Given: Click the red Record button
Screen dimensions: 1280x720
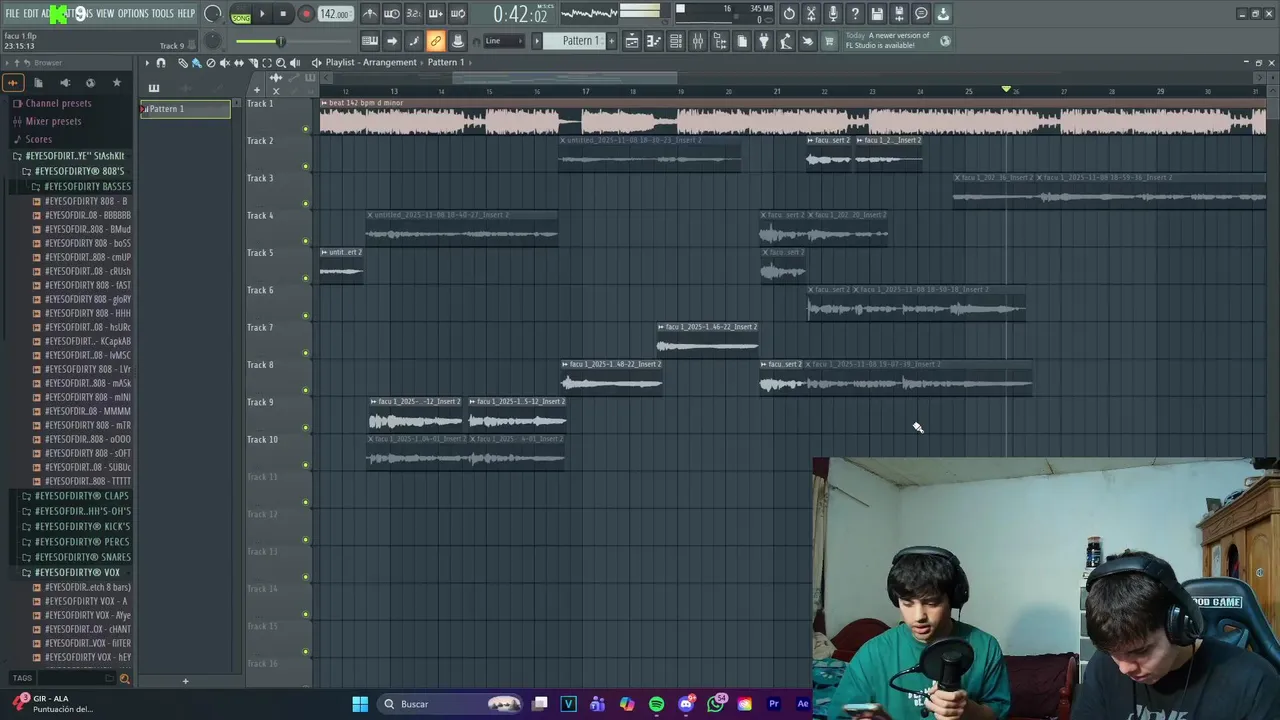Looking at the screenshot, I should tap(306, 14).
